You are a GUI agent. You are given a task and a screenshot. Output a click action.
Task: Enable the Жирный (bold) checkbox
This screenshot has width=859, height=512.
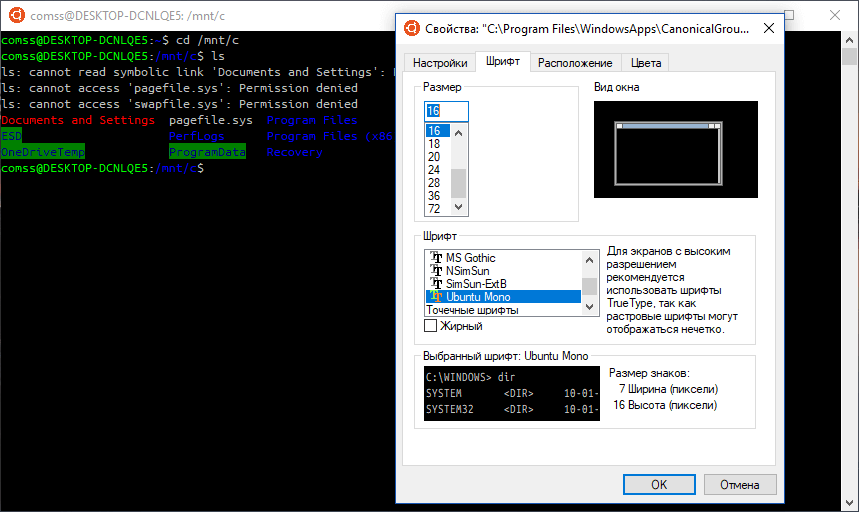pyautogui.click(x=431, y=326)
